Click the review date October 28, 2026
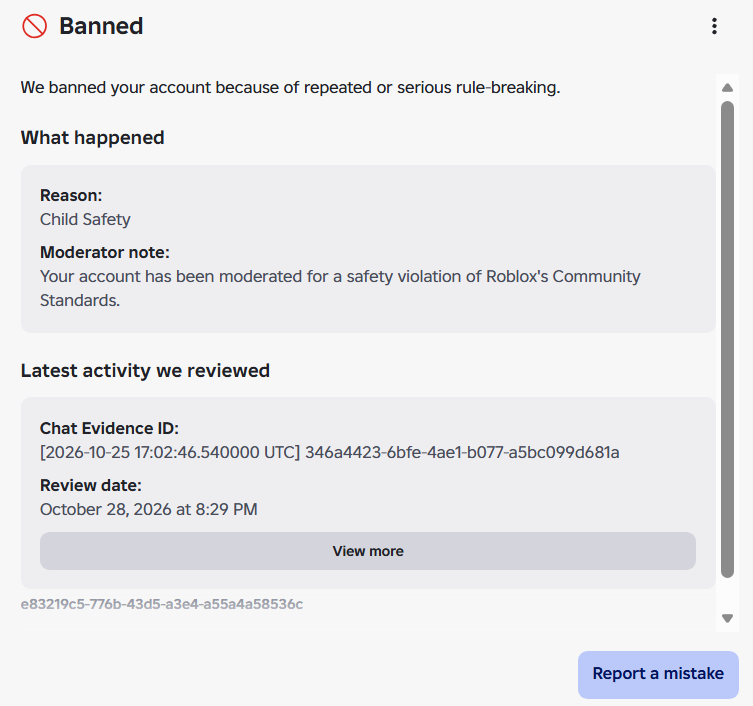Image resolution: width=753 pixels, height=706 pixels. click(149, 510)
